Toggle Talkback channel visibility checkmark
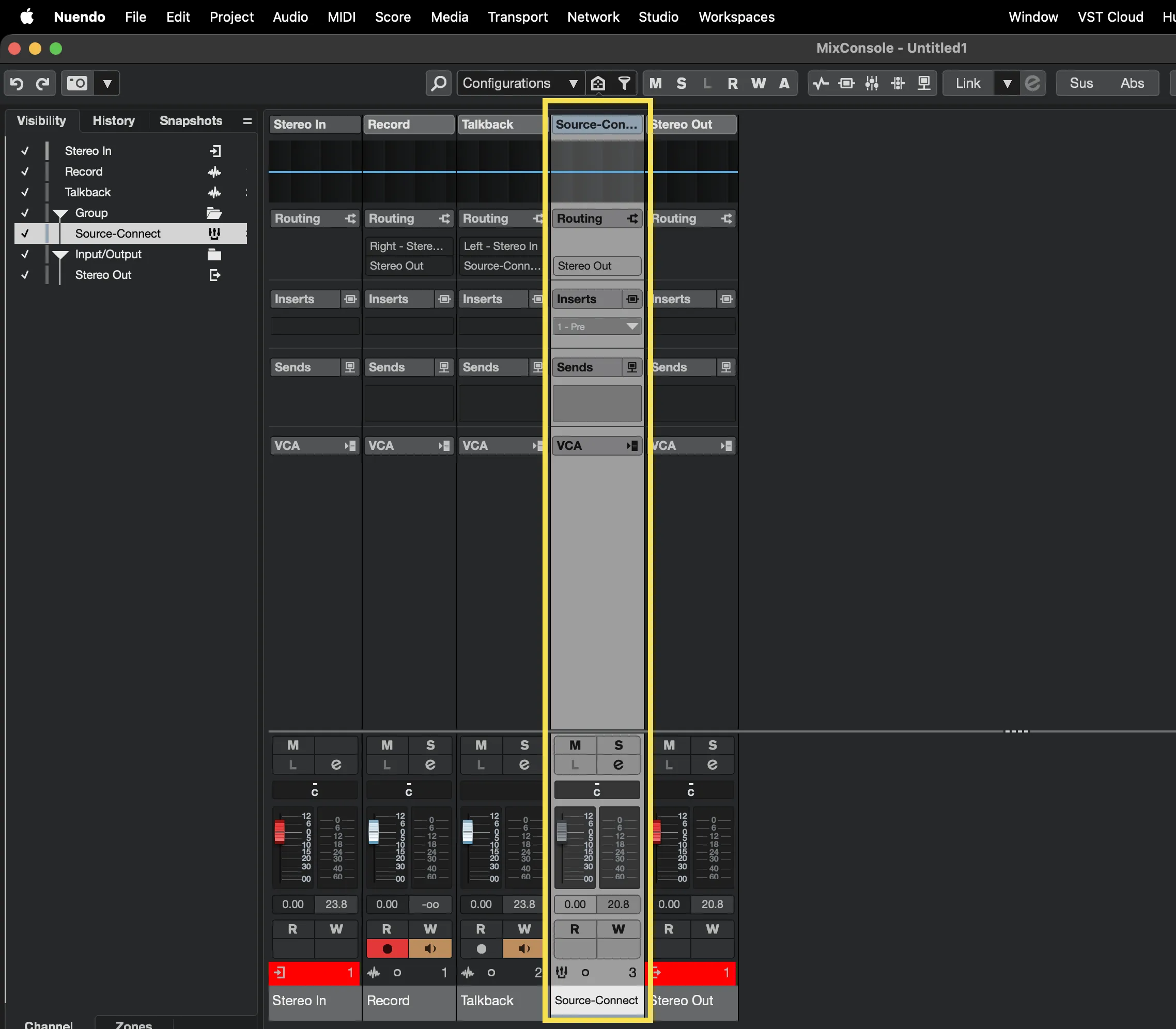Screen dimensions: 1176x1029 [x=25, y=192]
